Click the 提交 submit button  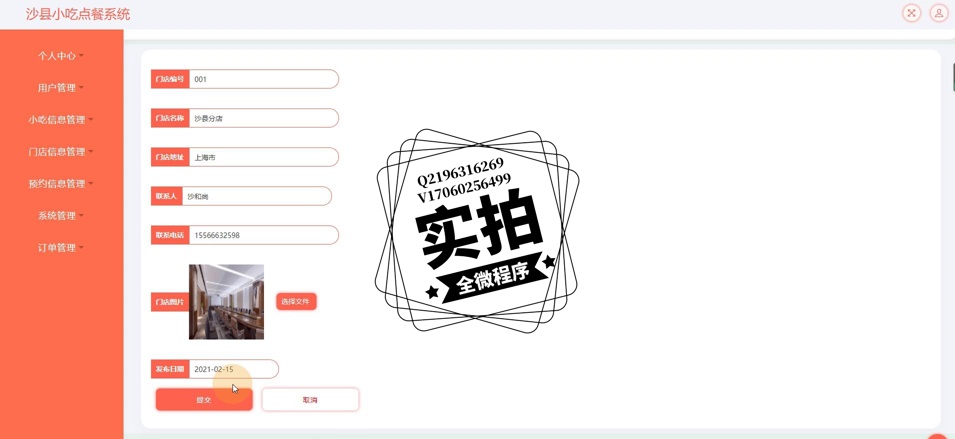[204, 400]
